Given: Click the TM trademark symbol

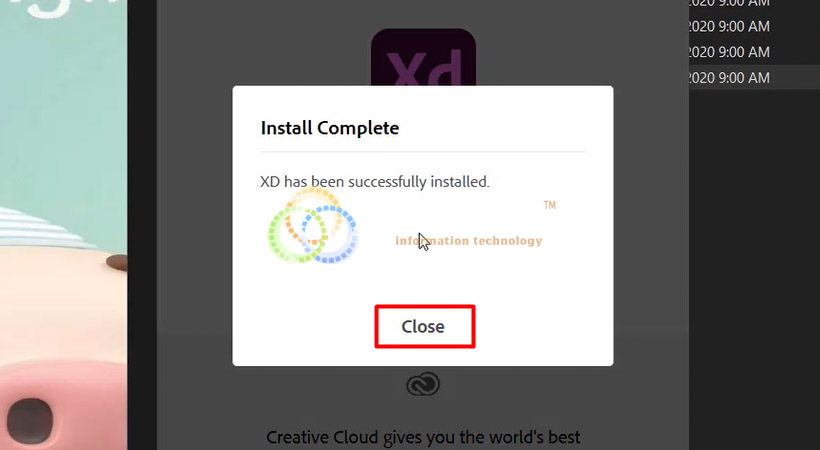Looking at the screenshot, I should [550, 205].
